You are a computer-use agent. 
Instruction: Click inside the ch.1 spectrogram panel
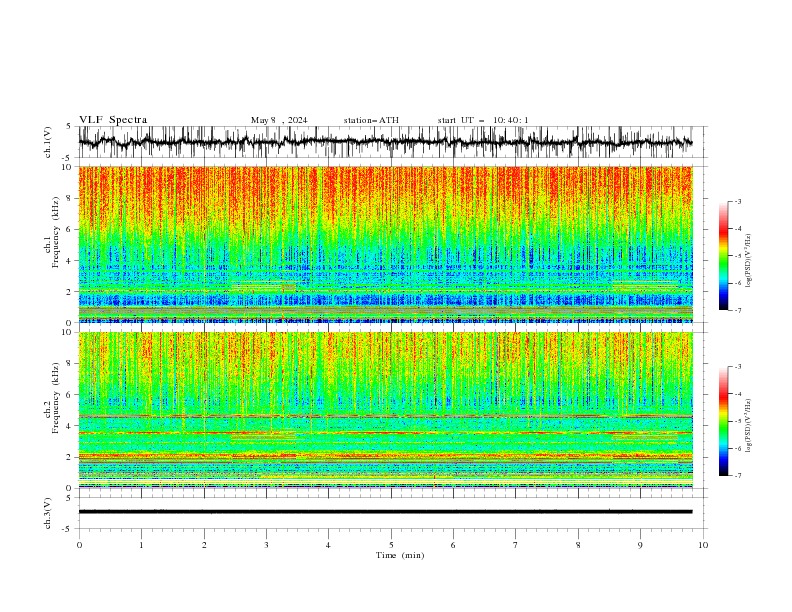point(385,244)
